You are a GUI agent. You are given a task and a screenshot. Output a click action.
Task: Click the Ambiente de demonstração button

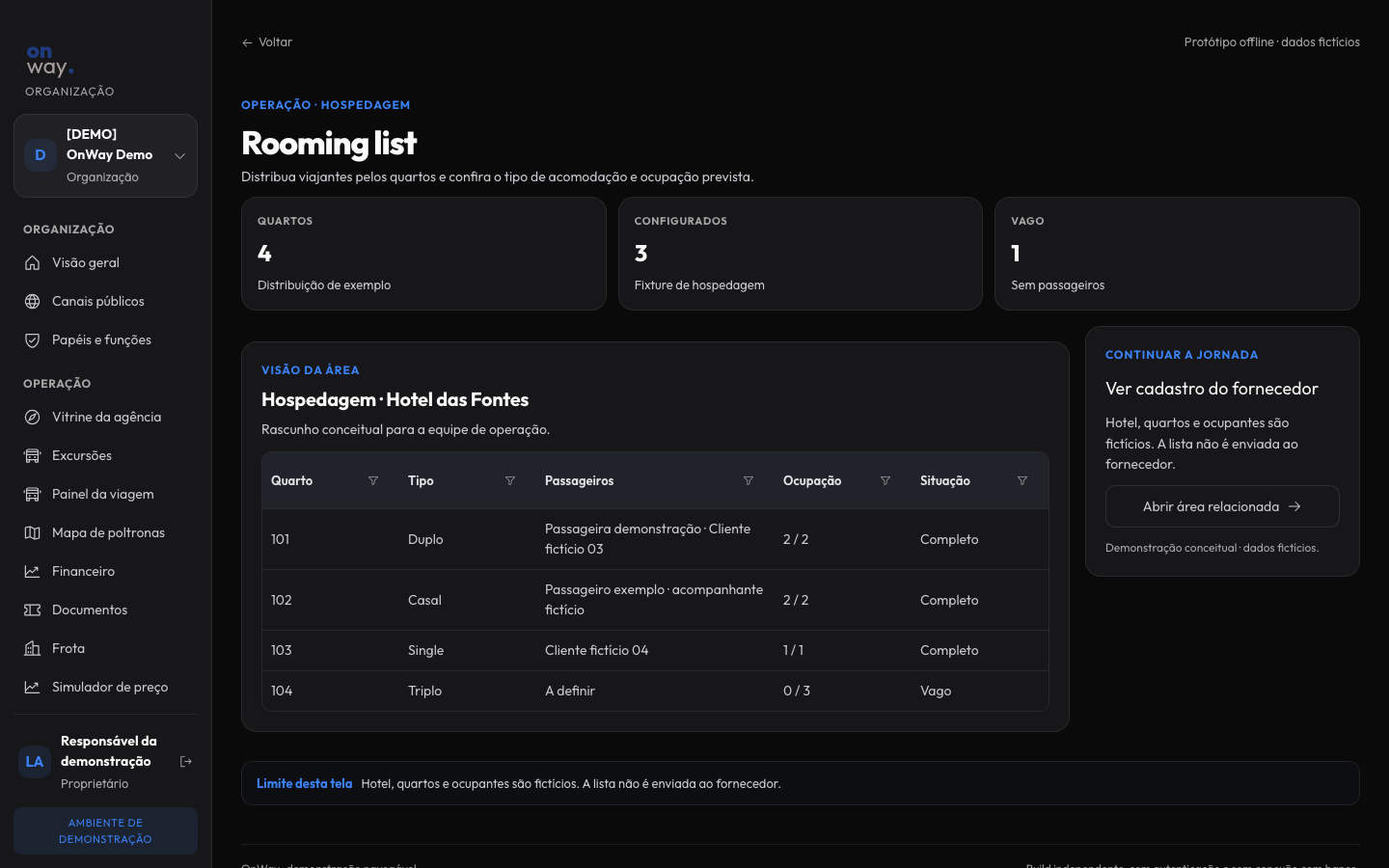click(105, 830)
